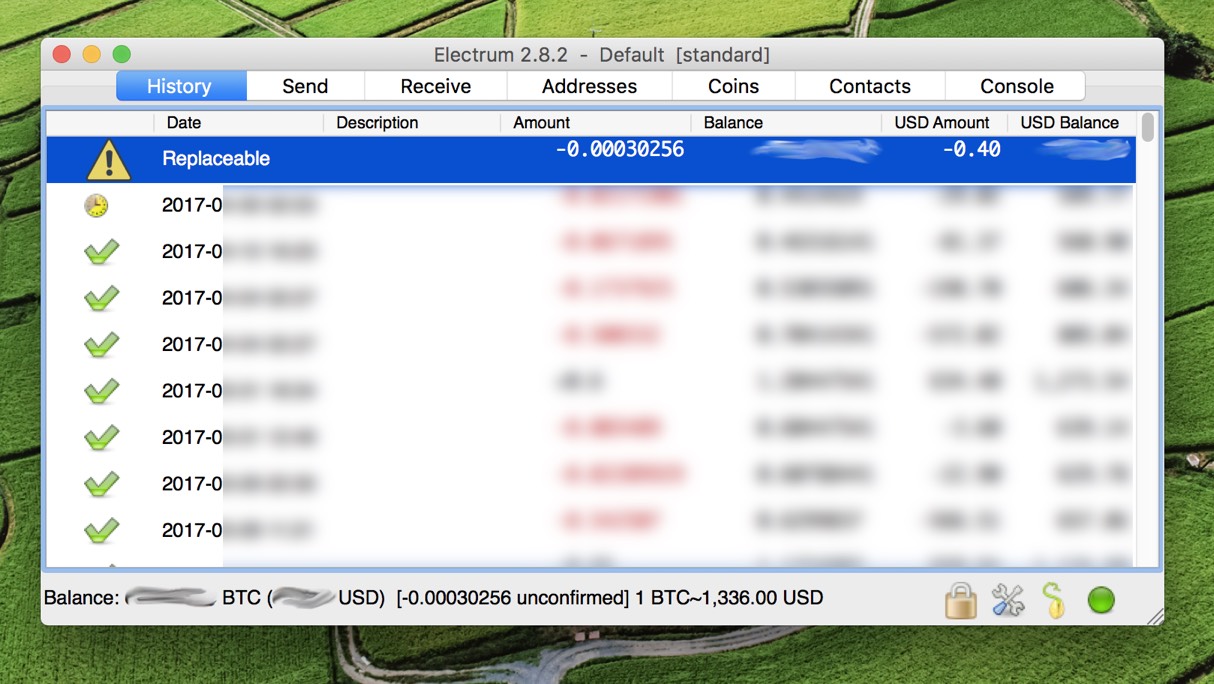Open the Send tab

pyautogui.click(x=305, y=86)
